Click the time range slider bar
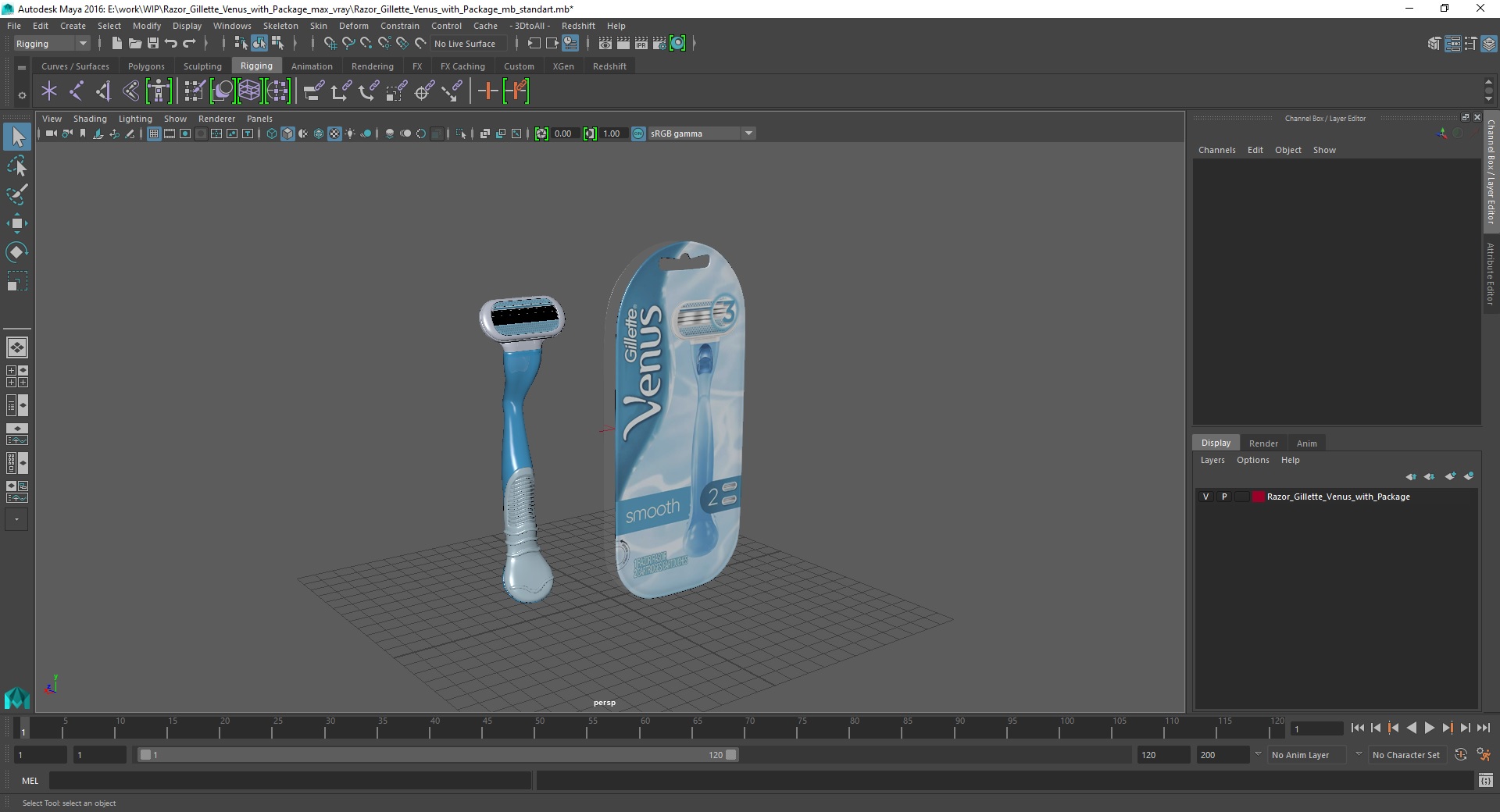The image size is (1500, 812). (437, 755)
